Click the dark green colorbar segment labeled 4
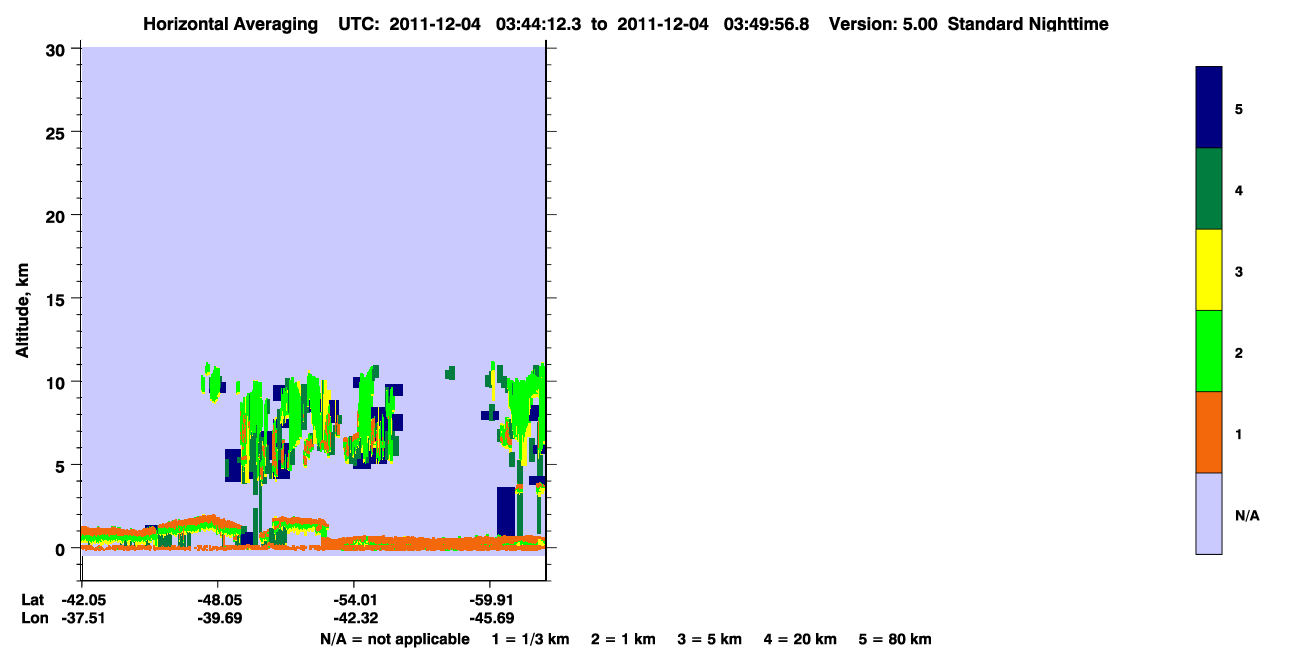 pos(1209,189)
